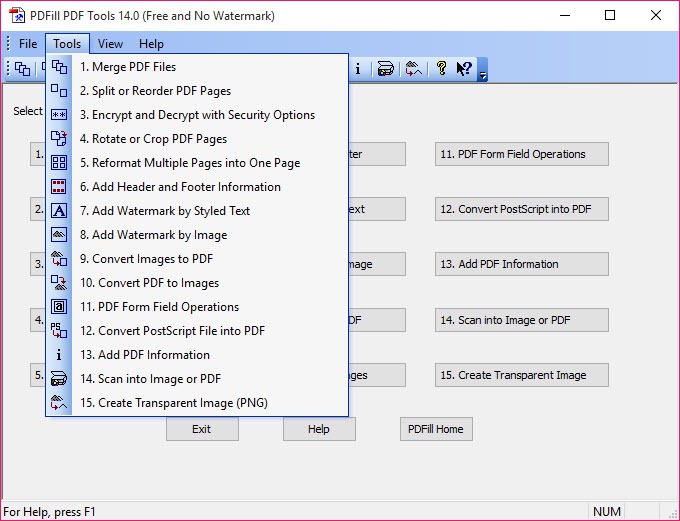
Task: Maximize the PDFill PDF Tools window
Action: tap(610, 16)
